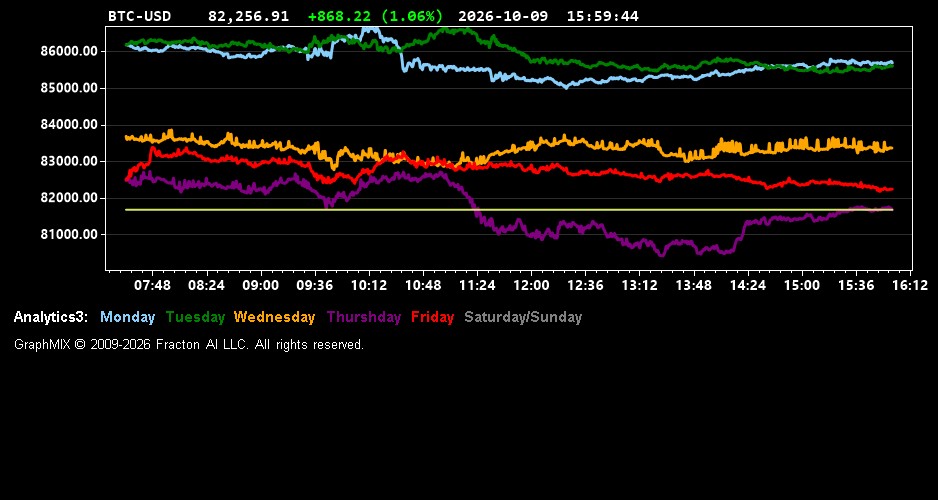The image size is (938, 500).
Task: Click the 13:12 time axis label
Action: click(639, 285)
